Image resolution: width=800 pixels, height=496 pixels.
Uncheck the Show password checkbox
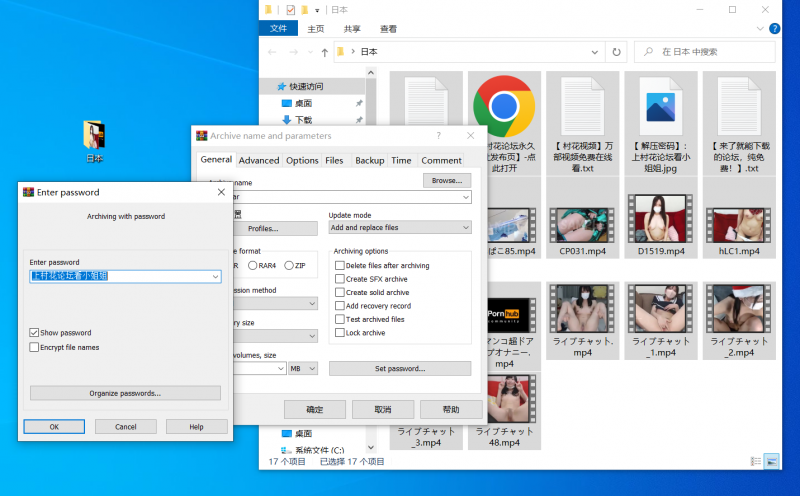[x=34, y=332]
